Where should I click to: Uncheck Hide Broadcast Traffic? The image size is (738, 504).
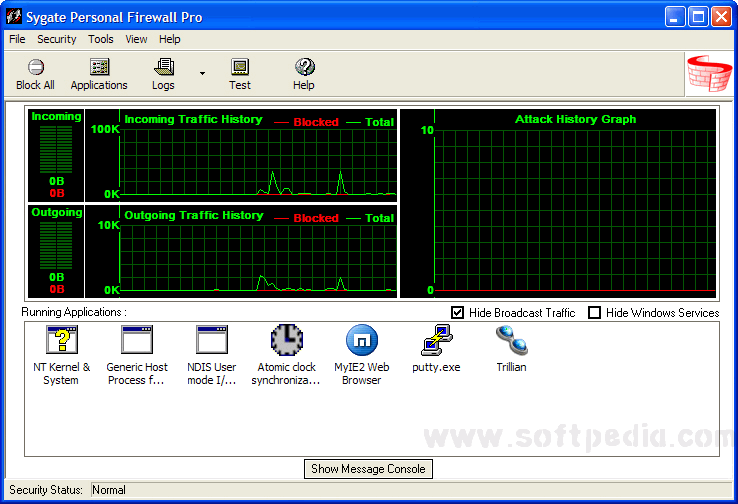coord(457,312)
